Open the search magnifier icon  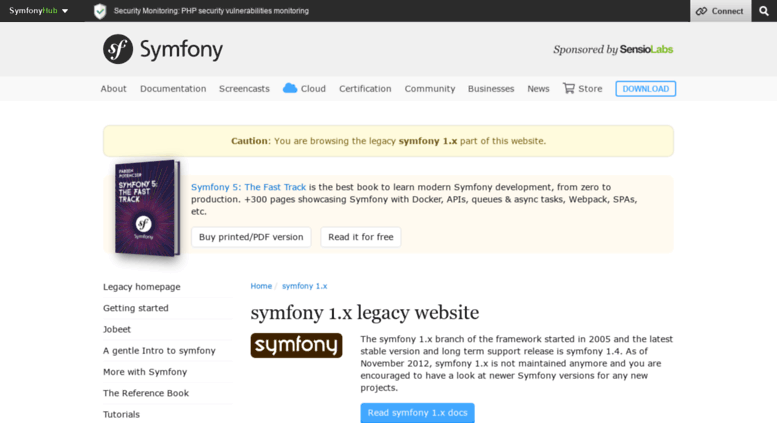click(x=764, y=11)
